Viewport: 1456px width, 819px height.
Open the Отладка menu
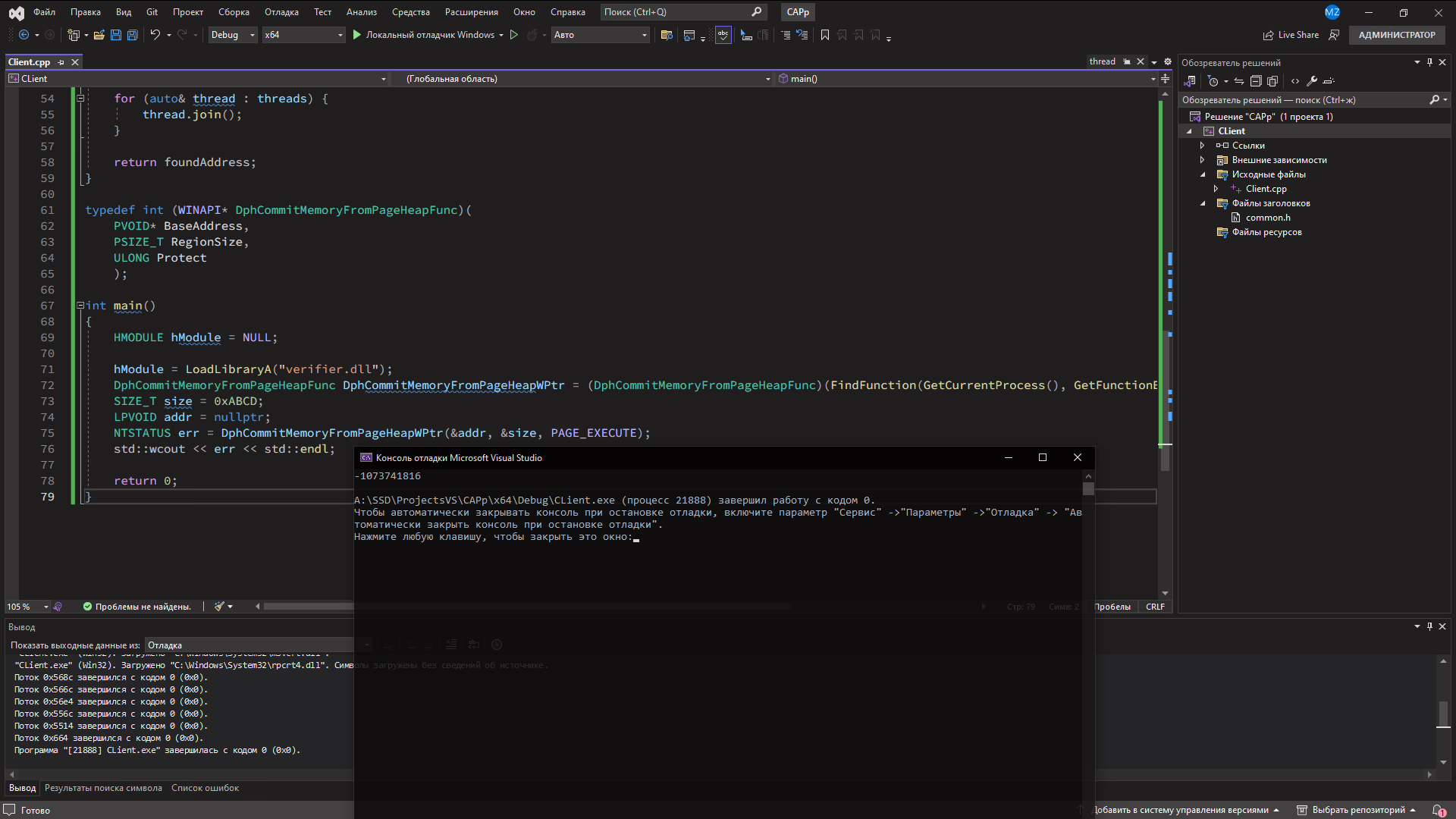point(281,12)
